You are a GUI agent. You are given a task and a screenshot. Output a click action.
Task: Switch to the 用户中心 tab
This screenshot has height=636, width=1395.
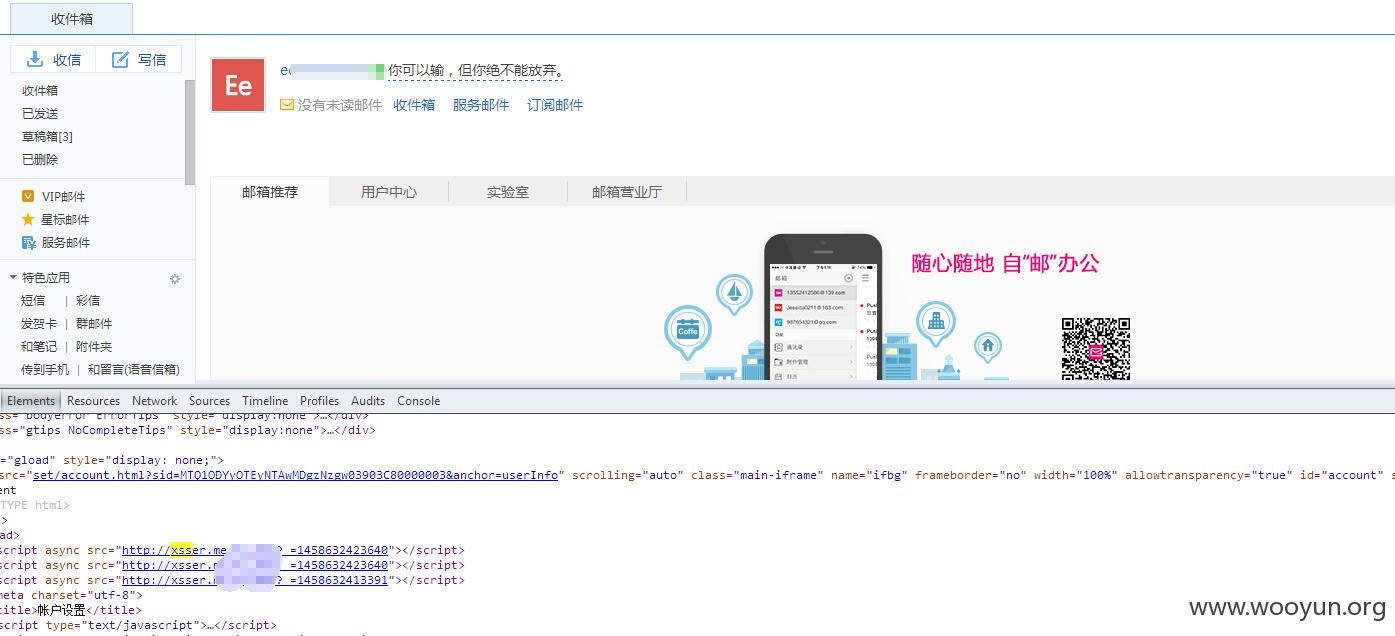tap(389, 192)
